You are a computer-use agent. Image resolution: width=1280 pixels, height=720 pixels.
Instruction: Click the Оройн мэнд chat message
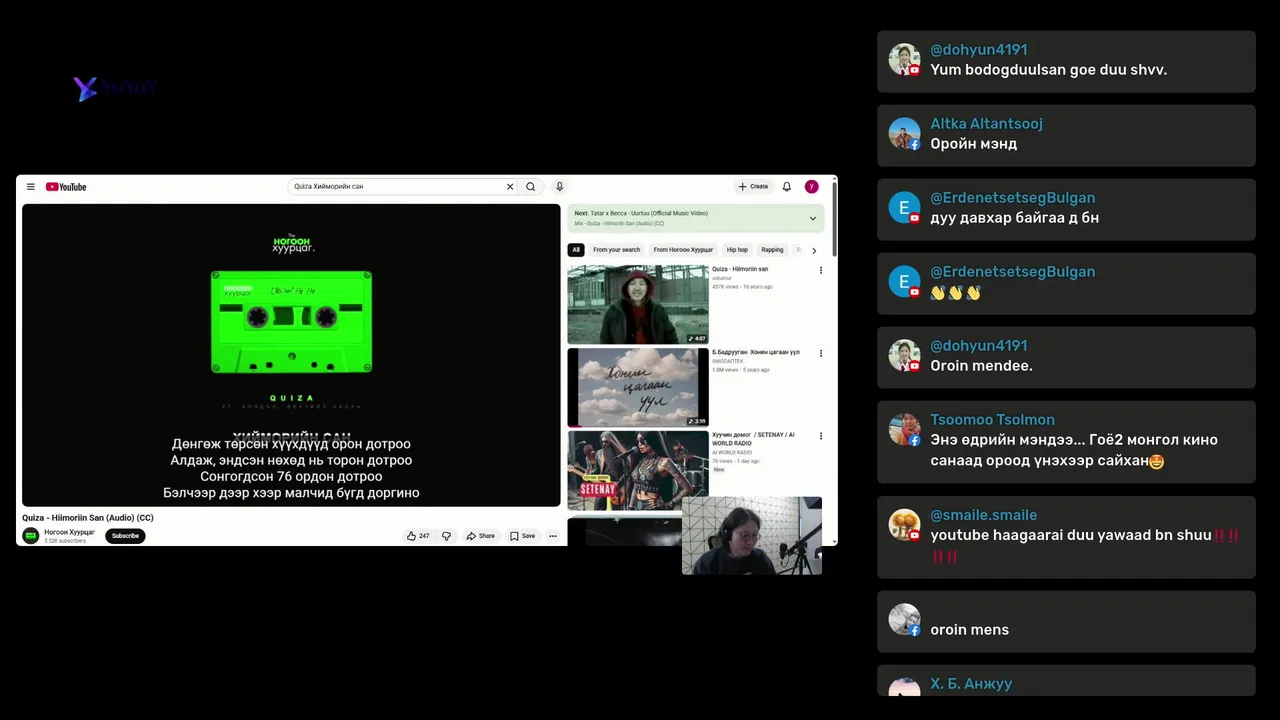click(x=974, y=144)
